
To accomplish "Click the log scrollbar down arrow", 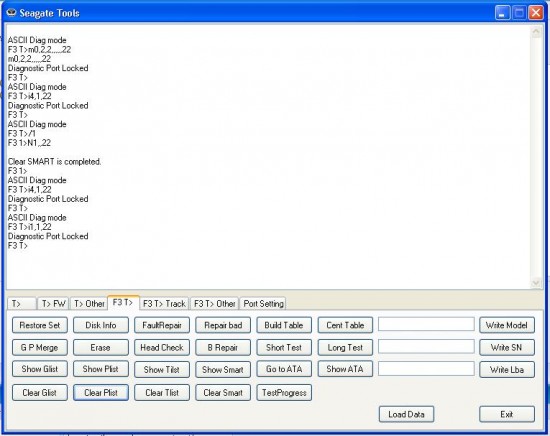I will coord(536,283).
